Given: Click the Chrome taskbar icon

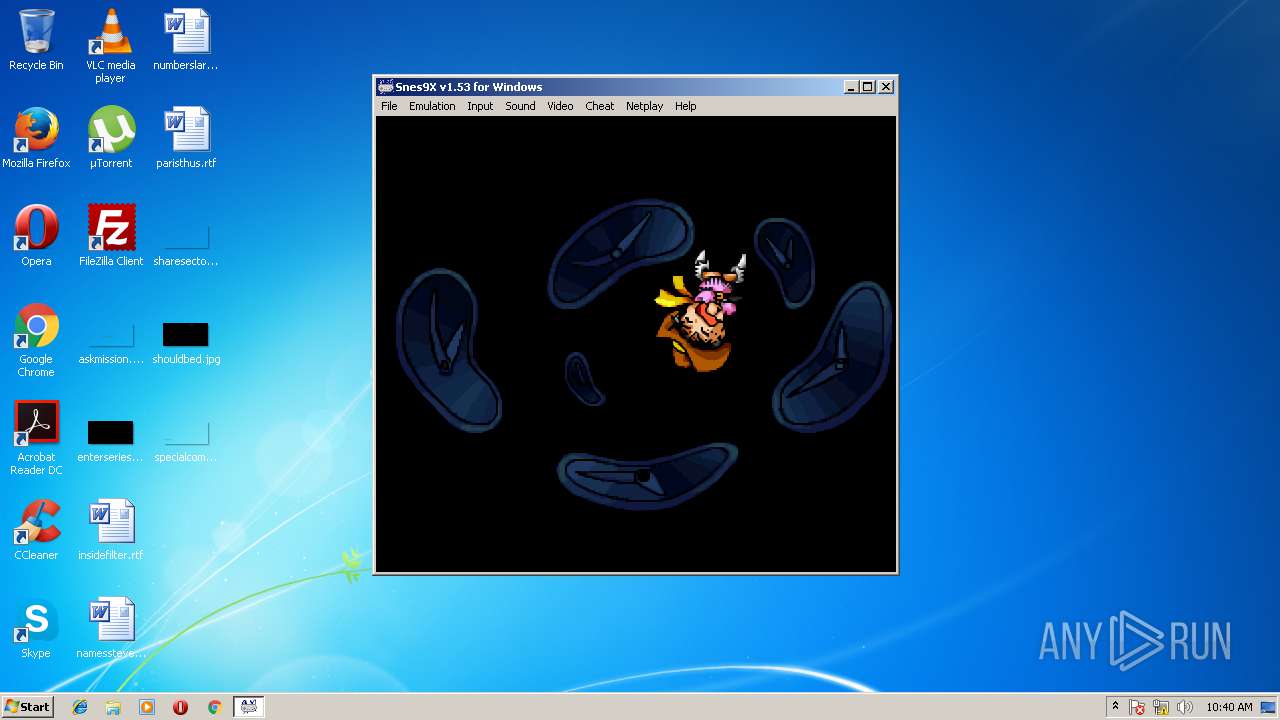Looking at the screenshot, I should (214, 707).
